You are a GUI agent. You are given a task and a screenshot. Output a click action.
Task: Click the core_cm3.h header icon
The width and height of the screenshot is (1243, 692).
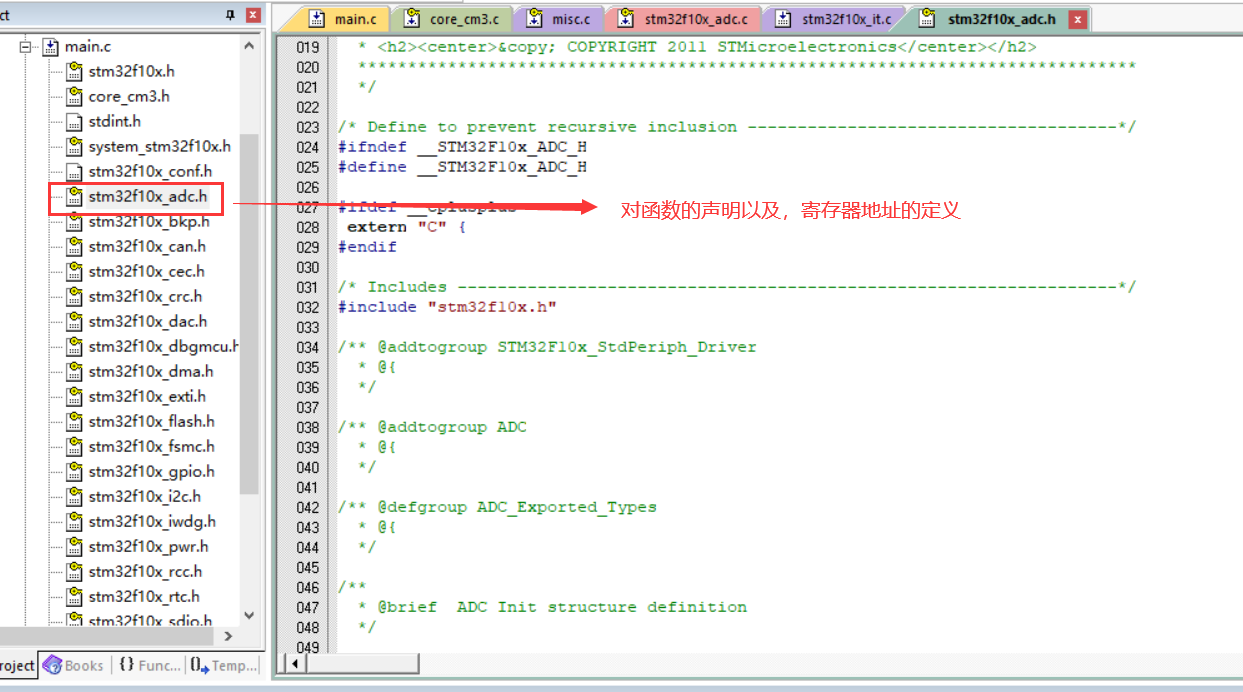pyautogui.click(x=74, y=96)
